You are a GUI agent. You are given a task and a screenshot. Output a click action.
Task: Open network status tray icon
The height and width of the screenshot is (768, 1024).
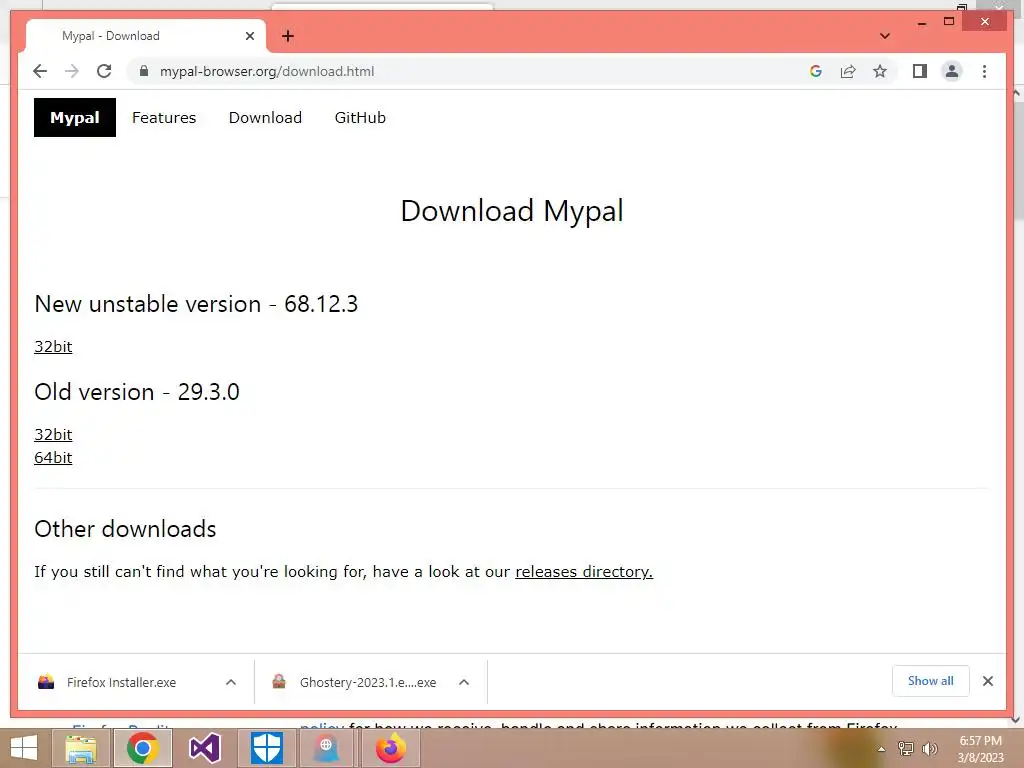906,749
